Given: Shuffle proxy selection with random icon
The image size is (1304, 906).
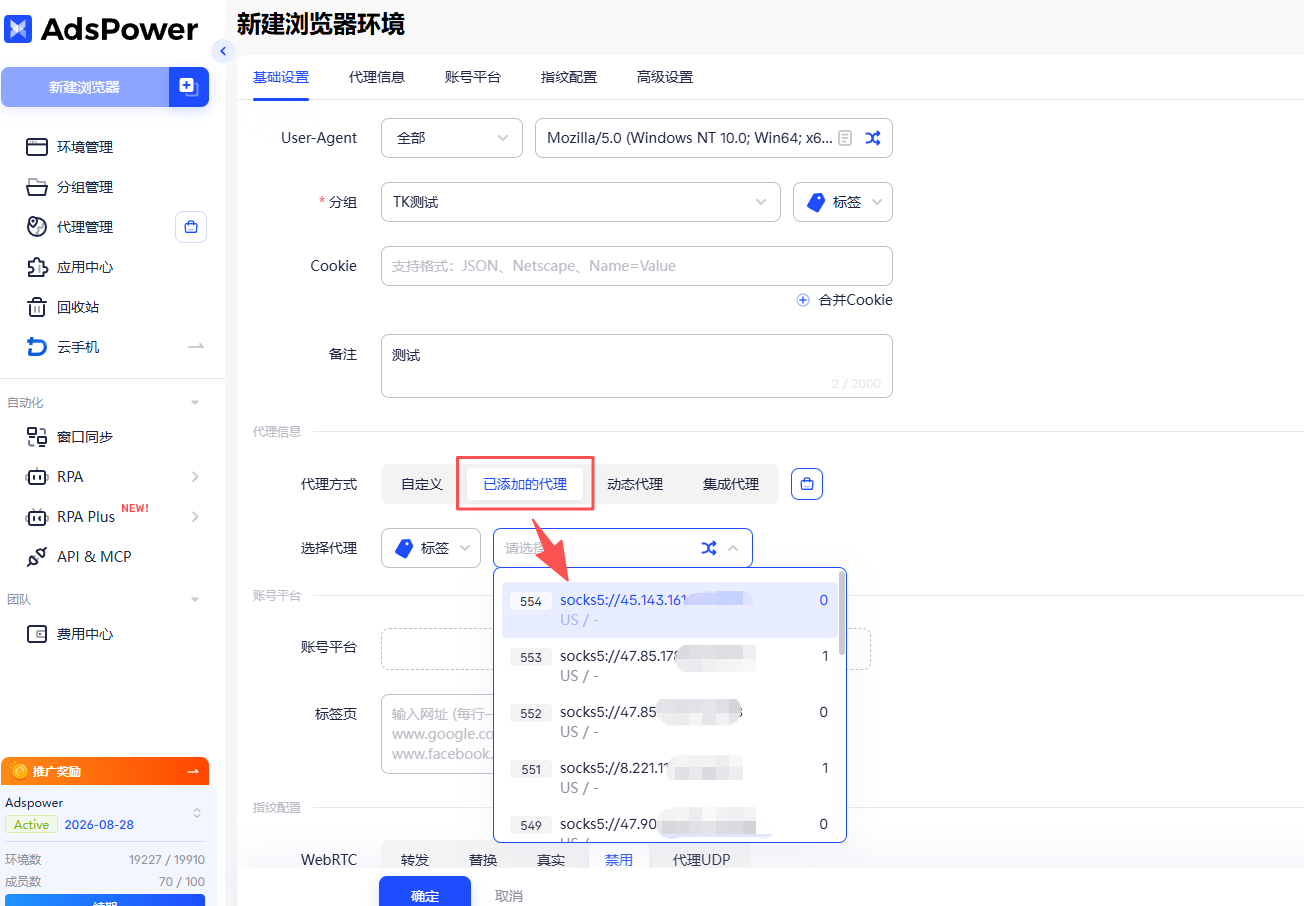Looking at the screenshot, I should [x=709, y=548].
